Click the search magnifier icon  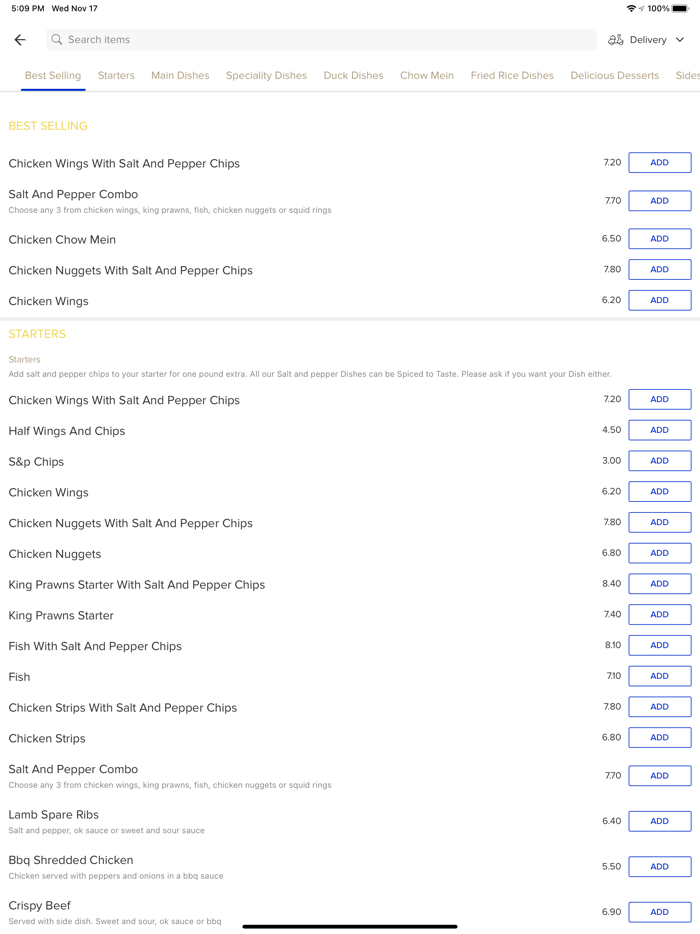click(x=57, y=40)
